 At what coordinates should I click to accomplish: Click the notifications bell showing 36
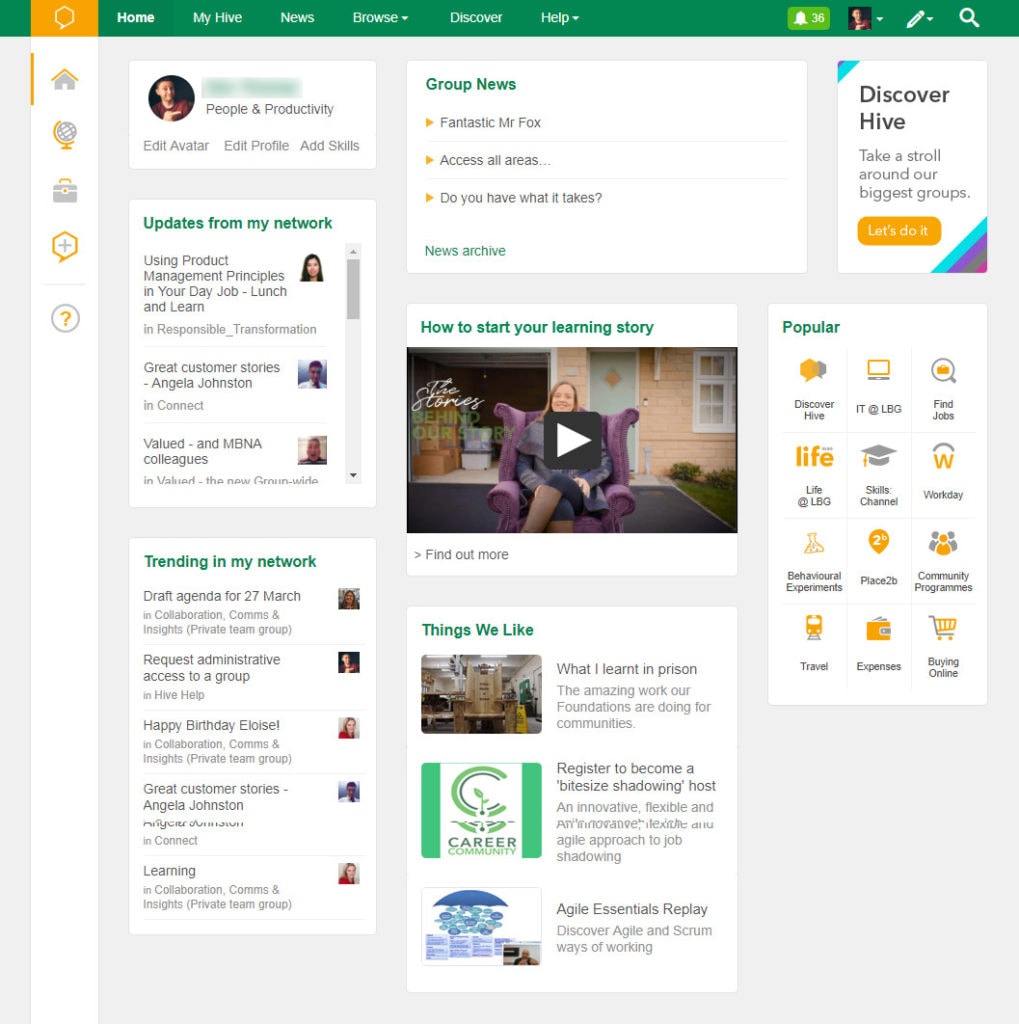[x=808, y=18]
